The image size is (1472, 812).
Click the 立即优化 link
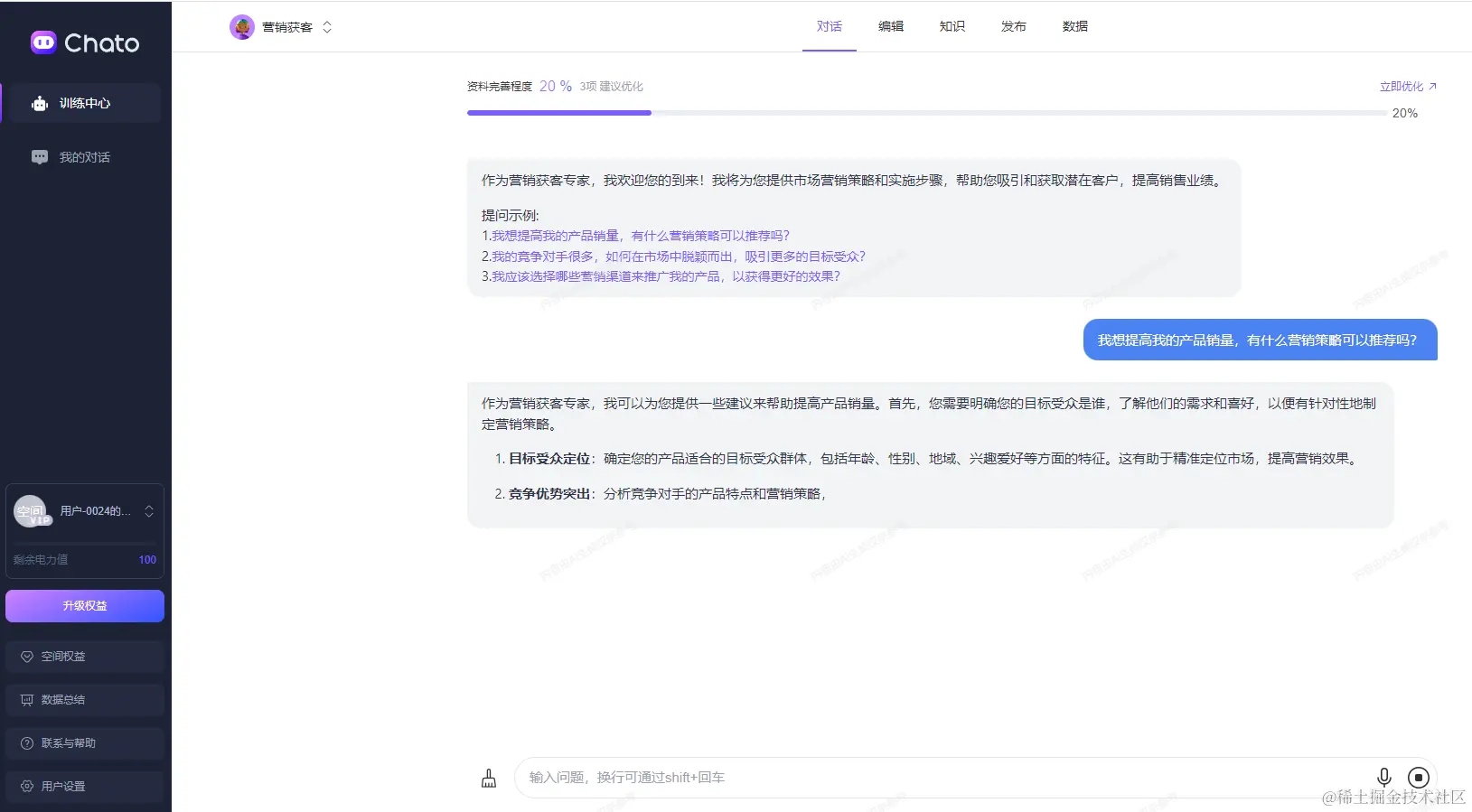point(1408,87)
